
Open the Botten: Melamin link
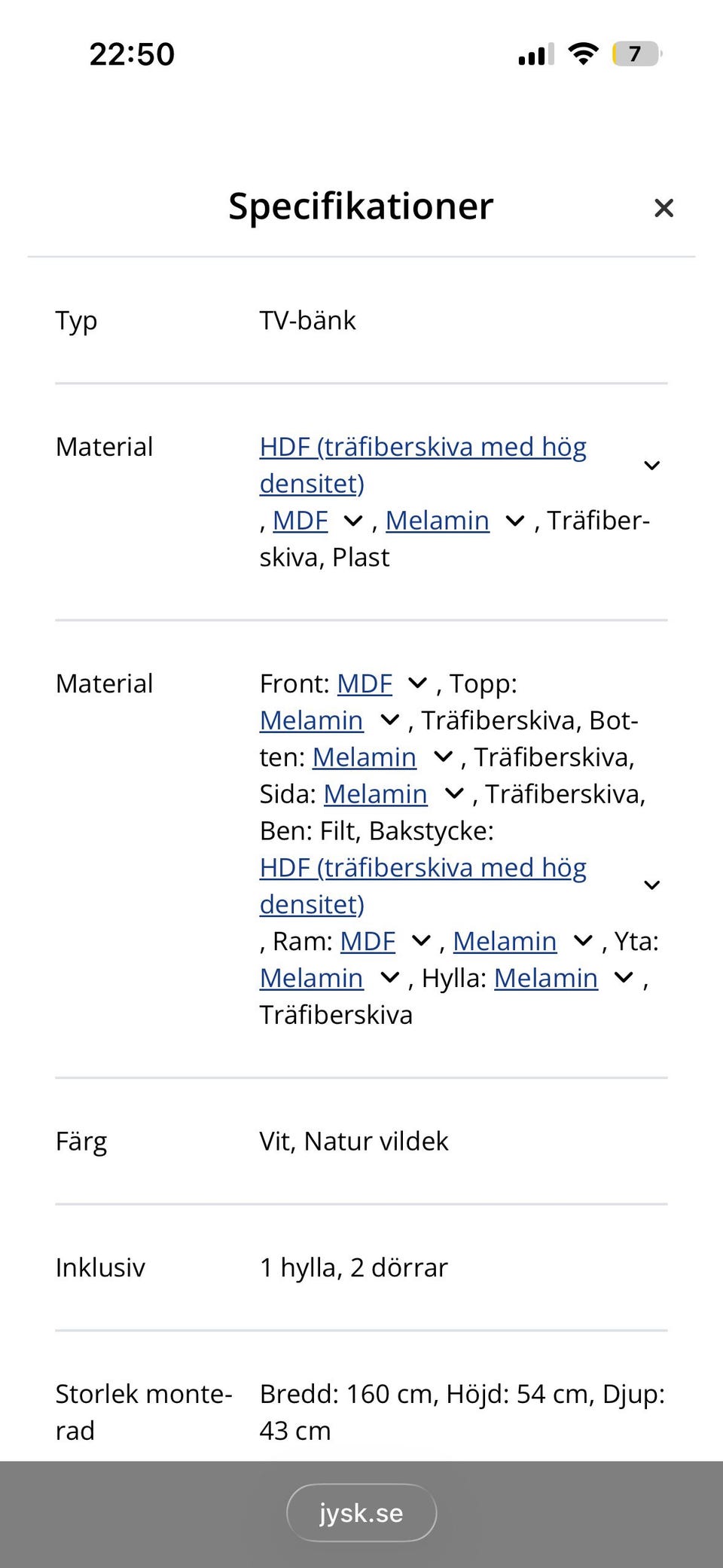pos(364,758)
